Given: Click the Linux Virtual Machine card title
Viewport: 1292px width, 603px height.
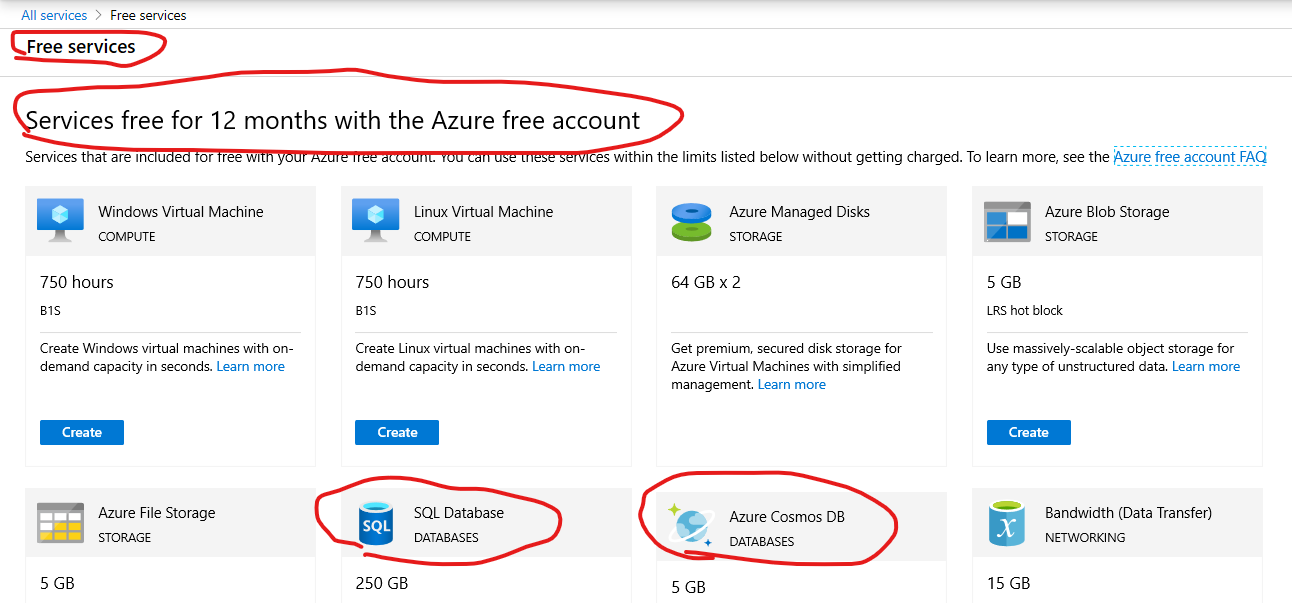Looking at the screenshot, I should [484, 212].
